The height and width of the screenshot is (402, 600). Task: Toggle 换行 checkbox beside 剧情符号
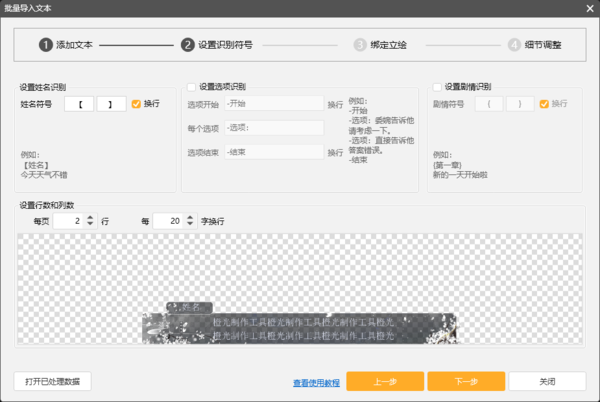544,104
